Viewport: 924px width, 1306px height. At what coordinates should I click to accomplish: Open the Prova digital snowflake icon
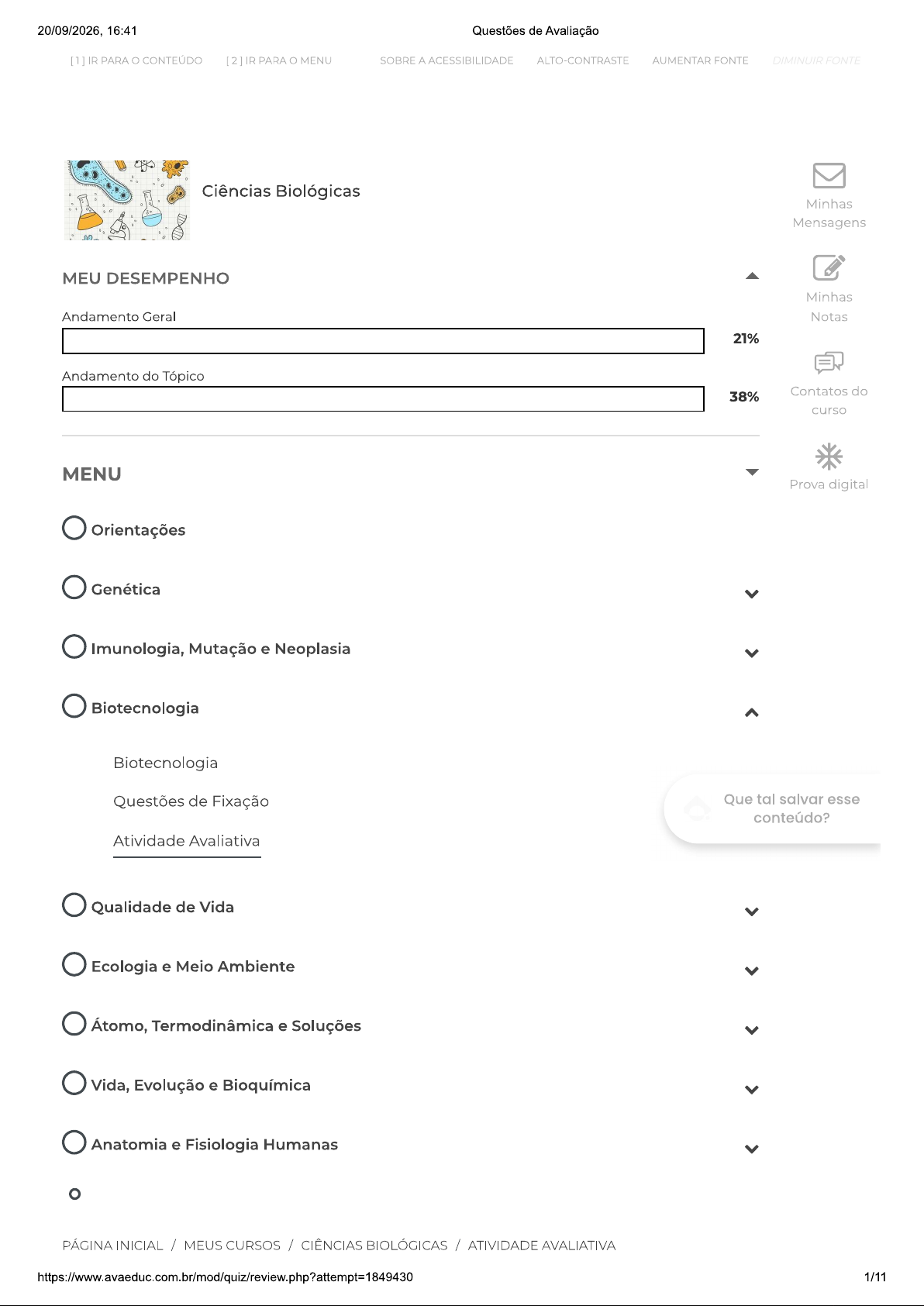pos(829,457)
